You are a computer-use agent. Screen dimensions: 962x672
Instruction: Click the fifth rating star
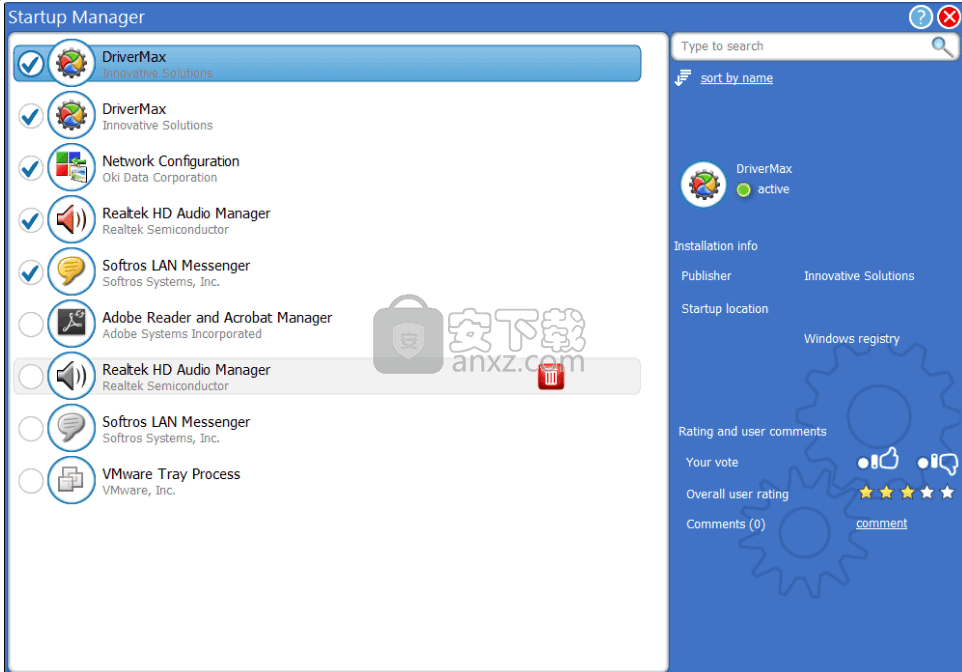pos(947,492)
